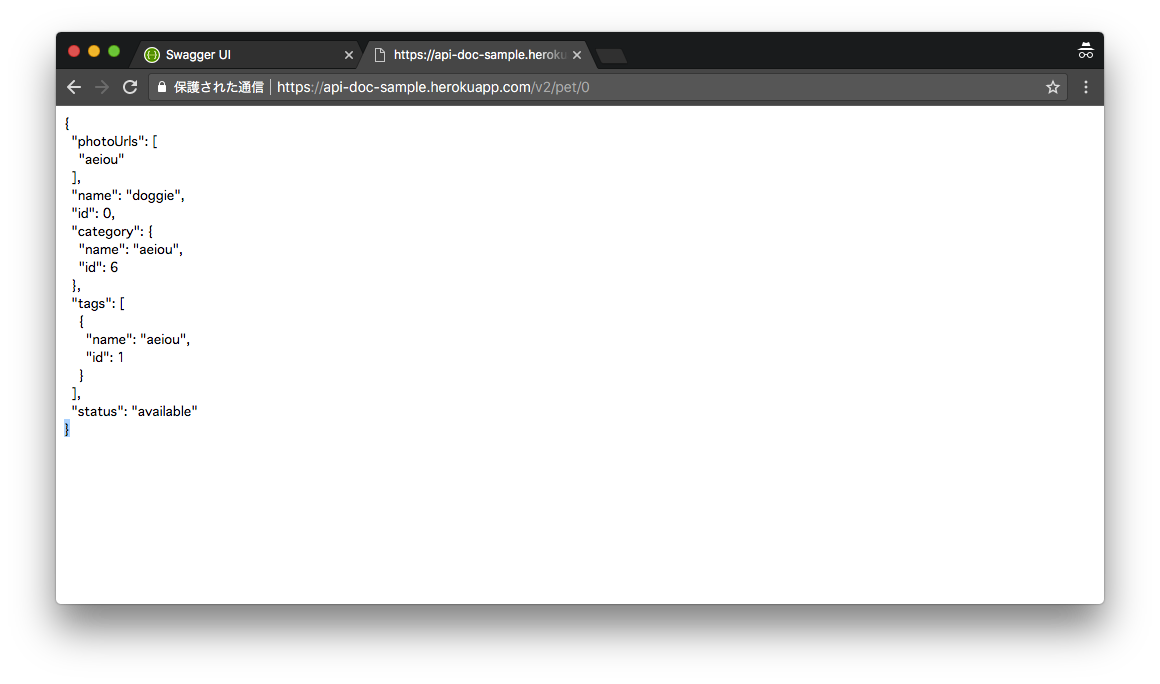Viewport: 1160px width, 684px height.
Task: Click the Swagger UI tab favicon
Action: (x=152, y=55)
